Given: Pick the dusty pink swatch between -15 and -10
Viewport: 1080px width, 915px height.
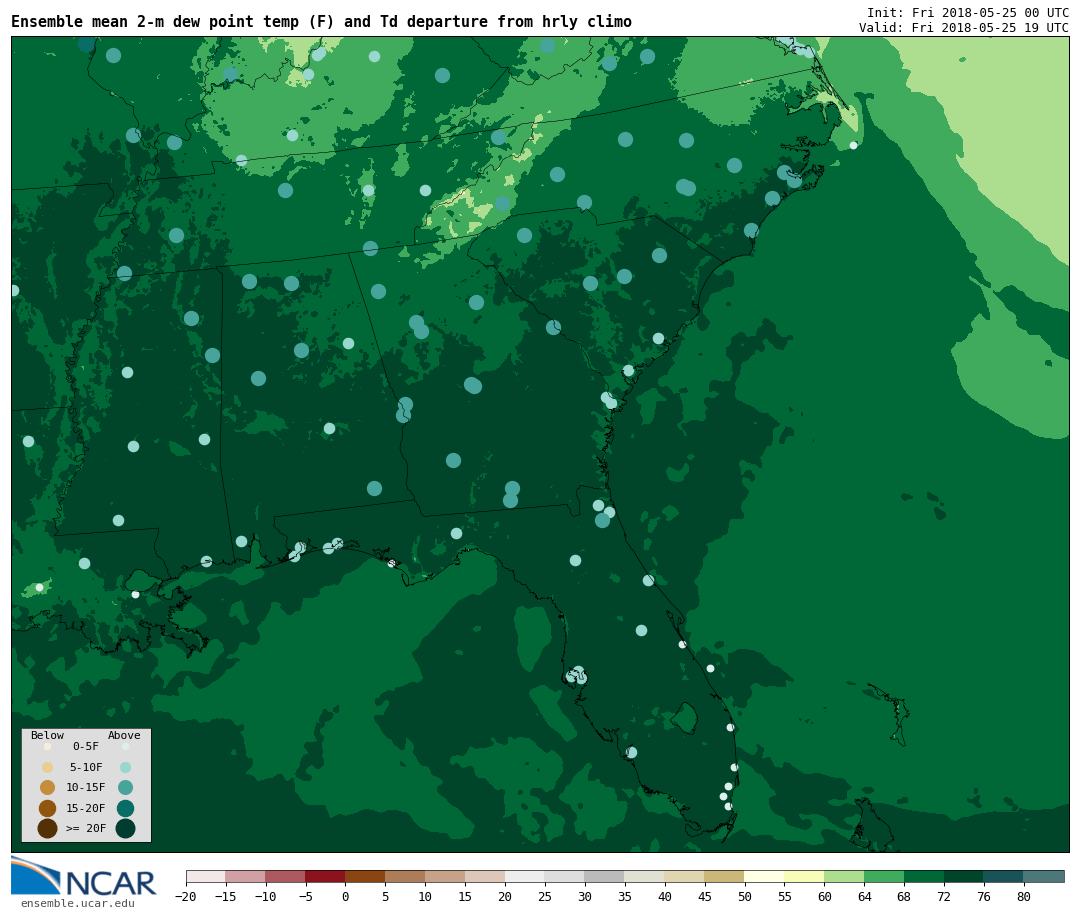Looking at the screenshot, I should point(245,876).
